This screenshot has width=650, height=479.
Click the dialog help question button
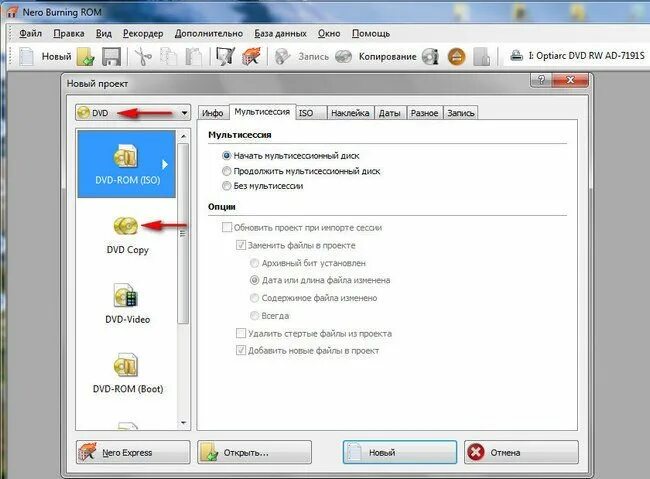pyautogui.click(x=541, y=80)
